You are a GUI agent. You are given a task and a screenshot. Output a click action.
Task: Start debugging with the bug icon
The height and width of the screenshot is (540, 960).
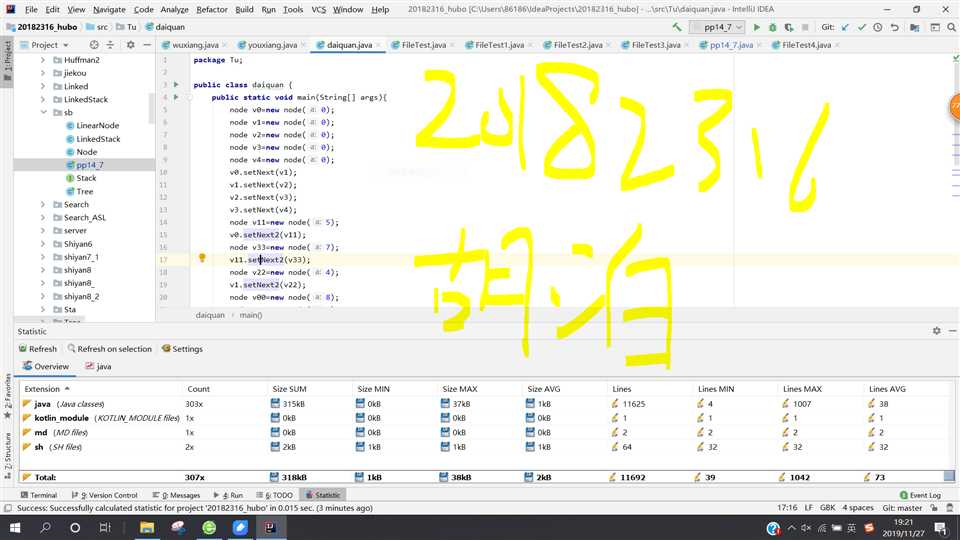pos(773,27)
